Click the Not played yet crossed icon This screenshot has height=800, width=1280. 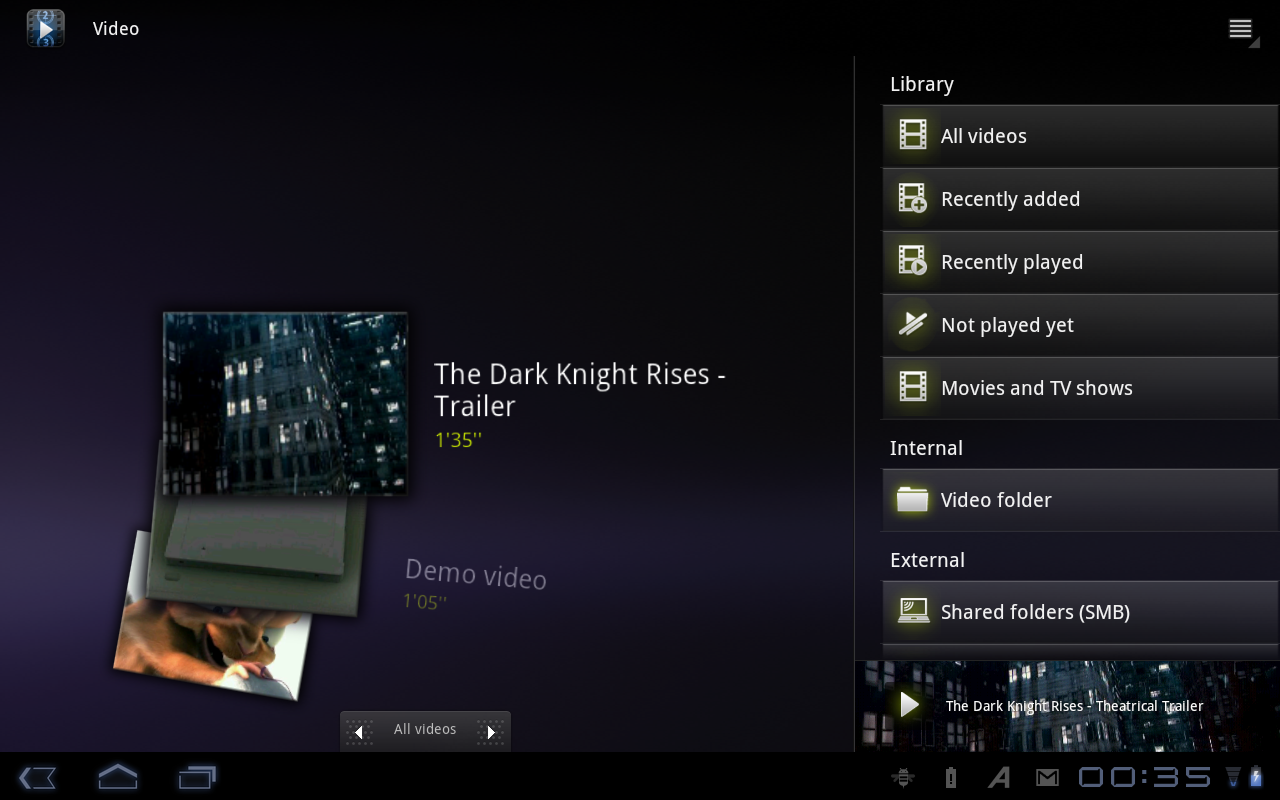912,324
